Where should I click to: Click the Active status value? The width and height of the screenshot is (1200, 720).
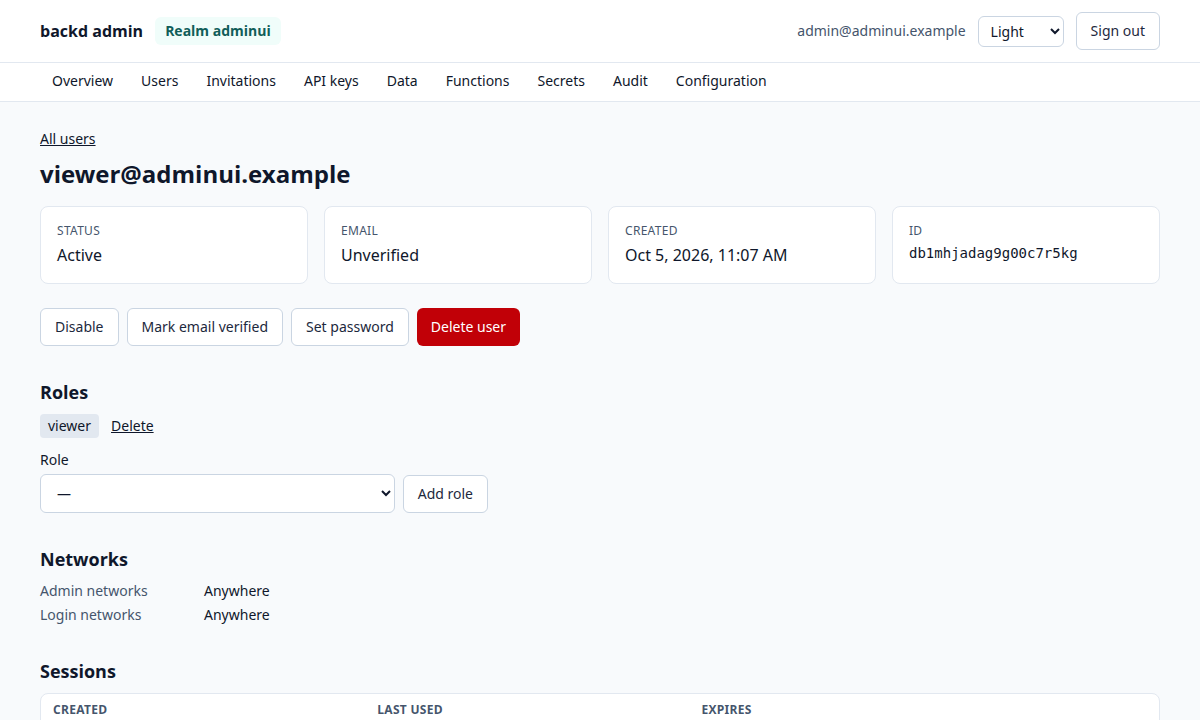(79, 255)
